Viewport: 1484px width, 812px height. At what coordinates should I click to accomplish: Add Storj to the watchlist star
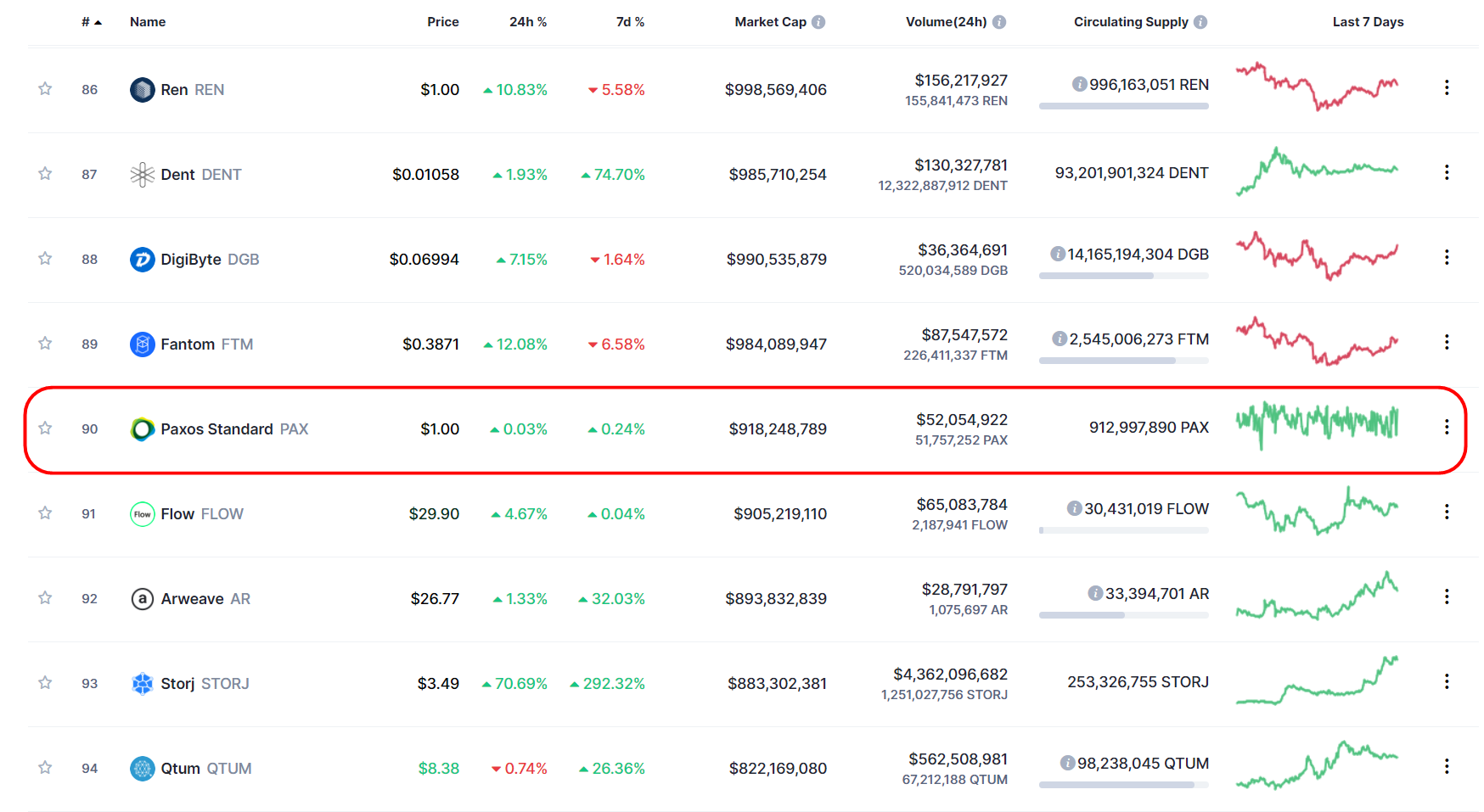pos(45,682)
